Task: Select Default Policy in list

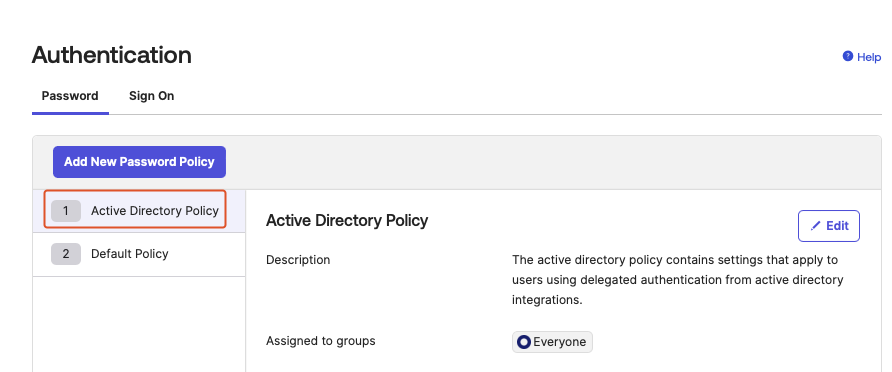Action: [x=139, y=254]
